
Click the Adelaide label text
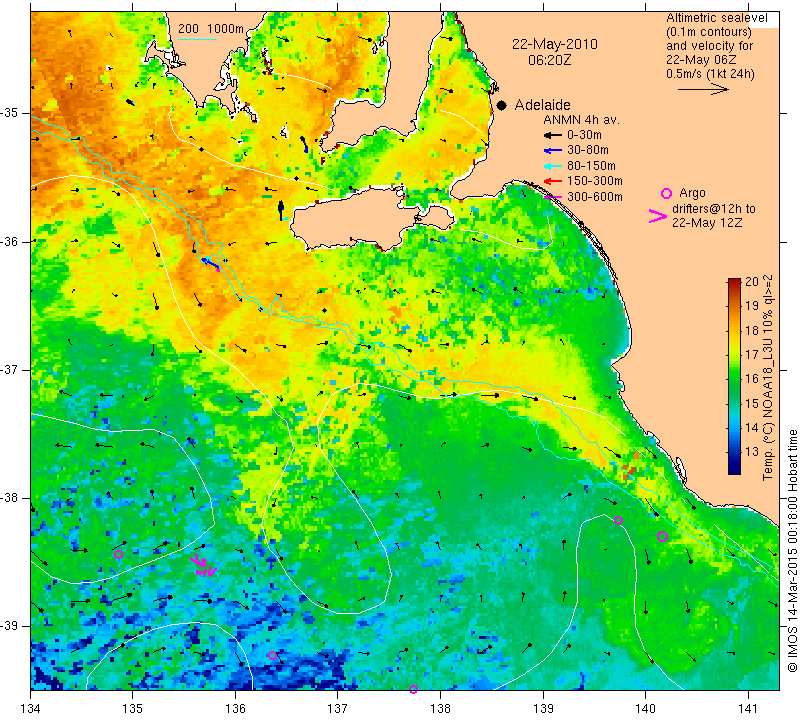[x=542, y=105]
